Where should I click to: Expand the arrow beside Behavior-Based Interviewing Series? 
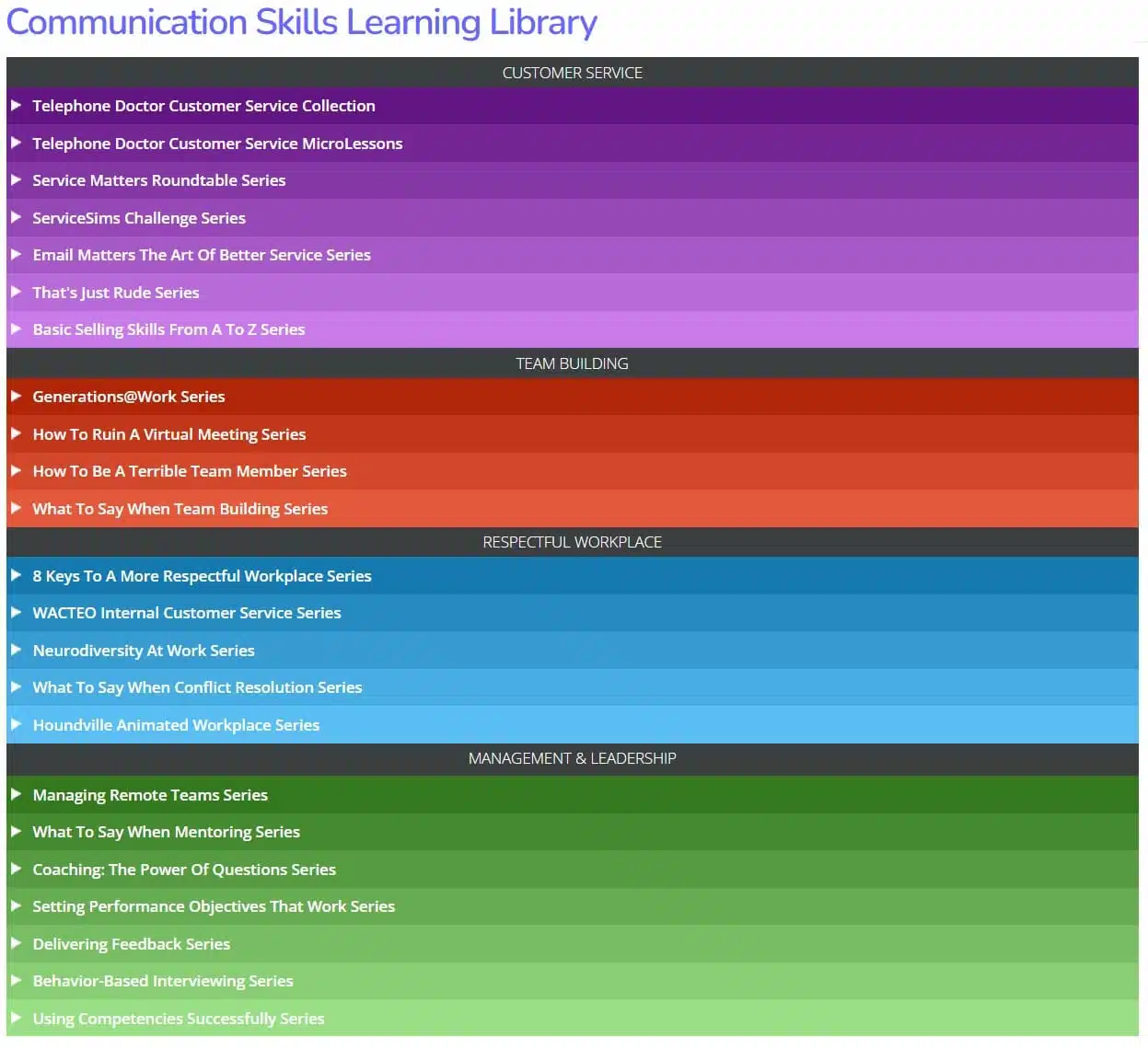click(16, 981)
